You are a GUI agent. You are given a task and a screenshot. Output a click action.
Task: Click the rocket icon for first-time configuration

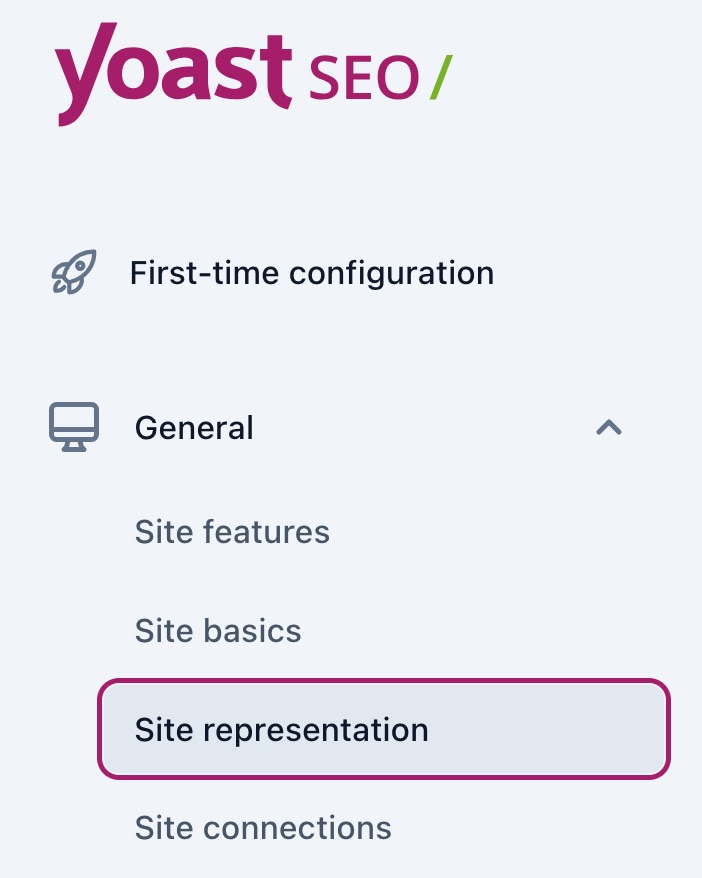73,272
